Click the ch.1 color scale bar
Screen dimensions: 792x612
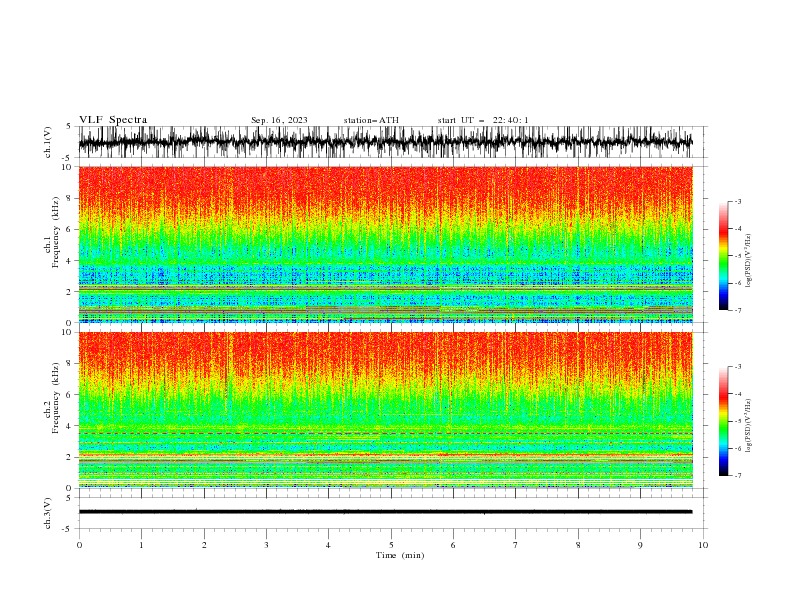point(723,256)
